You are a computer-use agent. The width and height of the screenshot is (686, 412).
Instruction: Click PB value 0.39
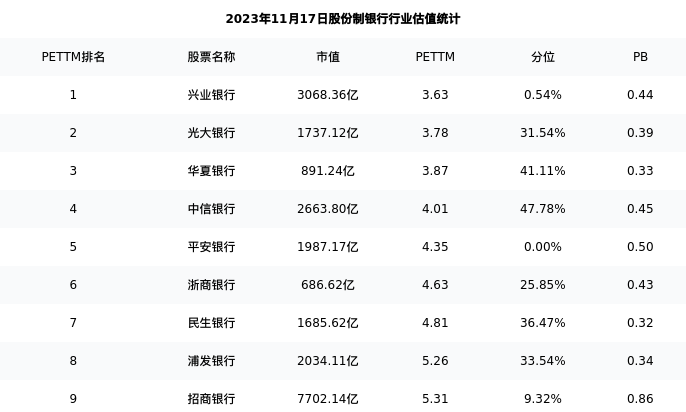click(640, 133)
